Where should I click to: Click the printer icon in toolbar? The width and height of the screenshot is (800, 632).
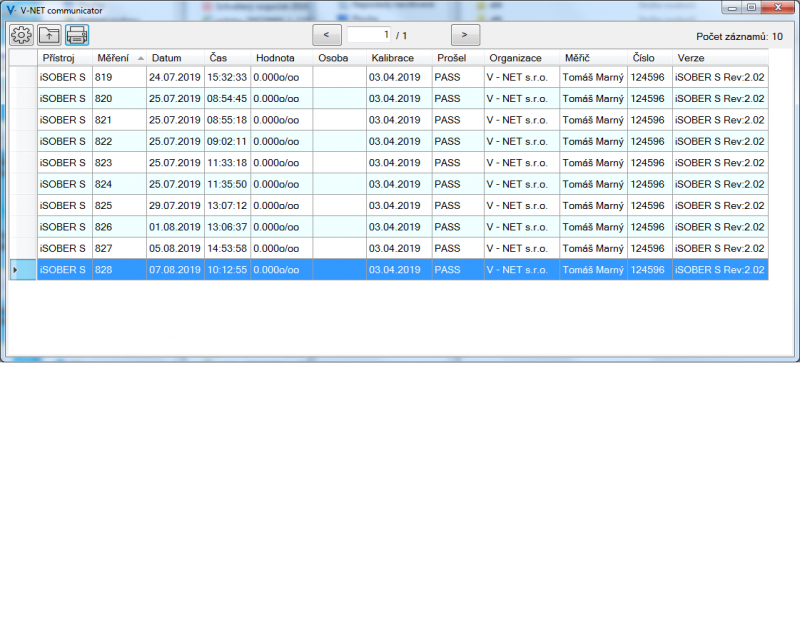77,35
